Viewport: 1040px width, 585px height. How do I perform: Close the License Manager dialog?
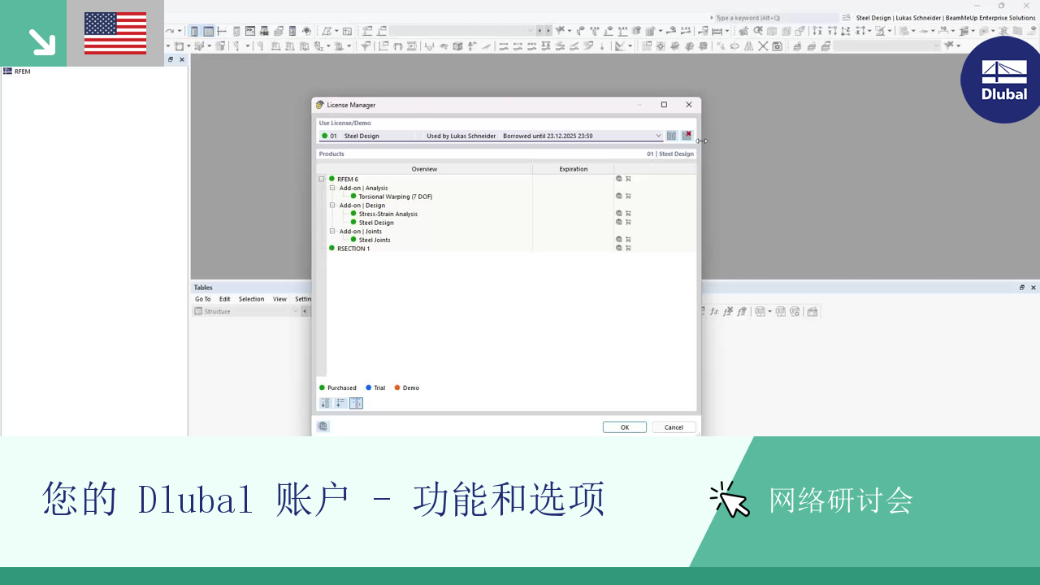coord(688,105)
